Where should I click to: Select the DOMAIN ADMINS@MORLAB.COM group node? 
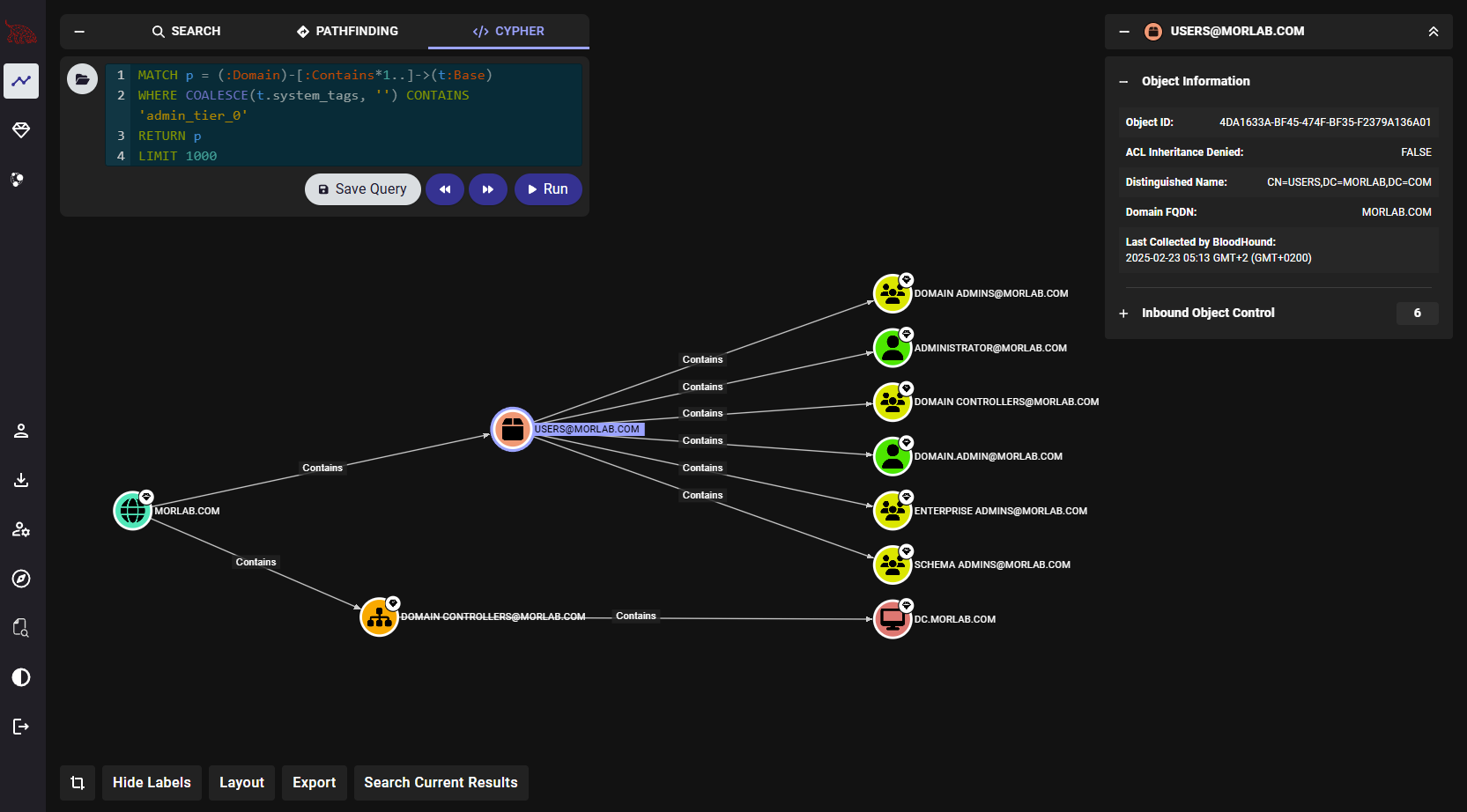click(x=893, y=294)
